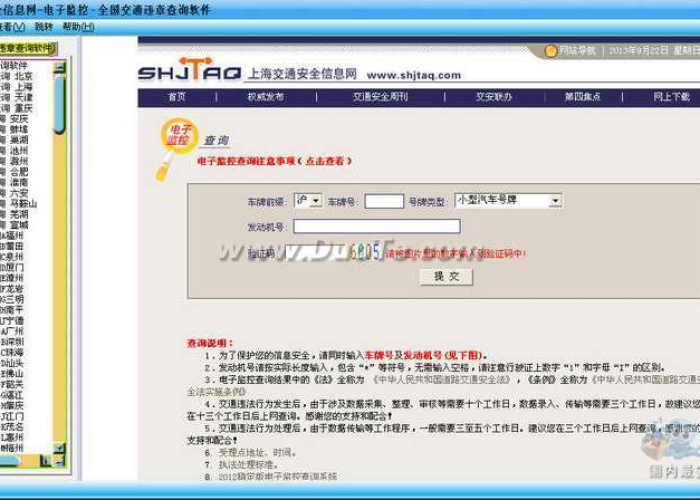Click the vertical scrollbar thumb in the city list
The width and height of the screenshot is (700, 500).
(x=59, y=104)
